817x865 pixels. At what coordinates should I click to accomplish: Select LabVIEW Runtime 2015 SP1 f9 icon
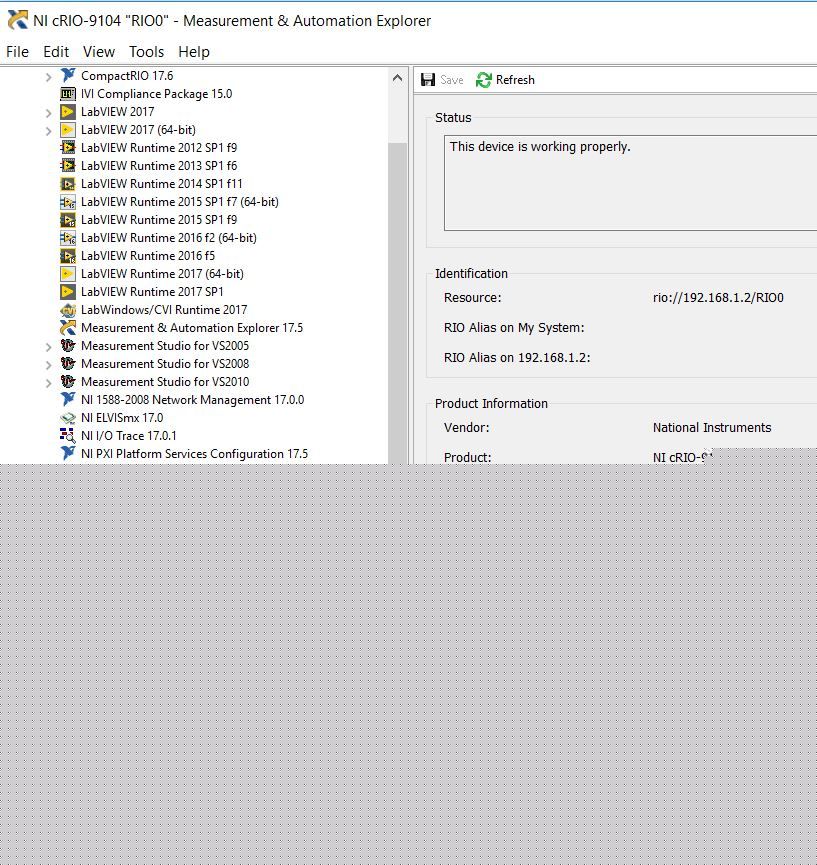tap(67, 220)
